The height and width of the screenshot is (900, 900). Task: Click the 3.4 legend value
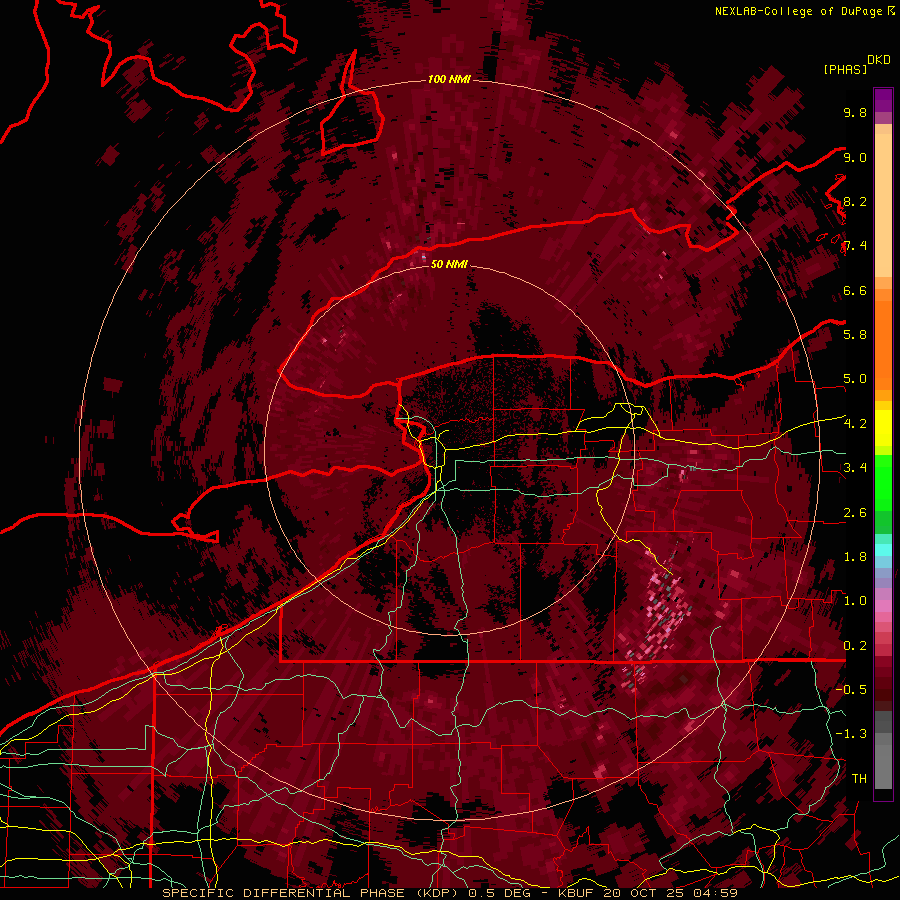pos(855,468)
